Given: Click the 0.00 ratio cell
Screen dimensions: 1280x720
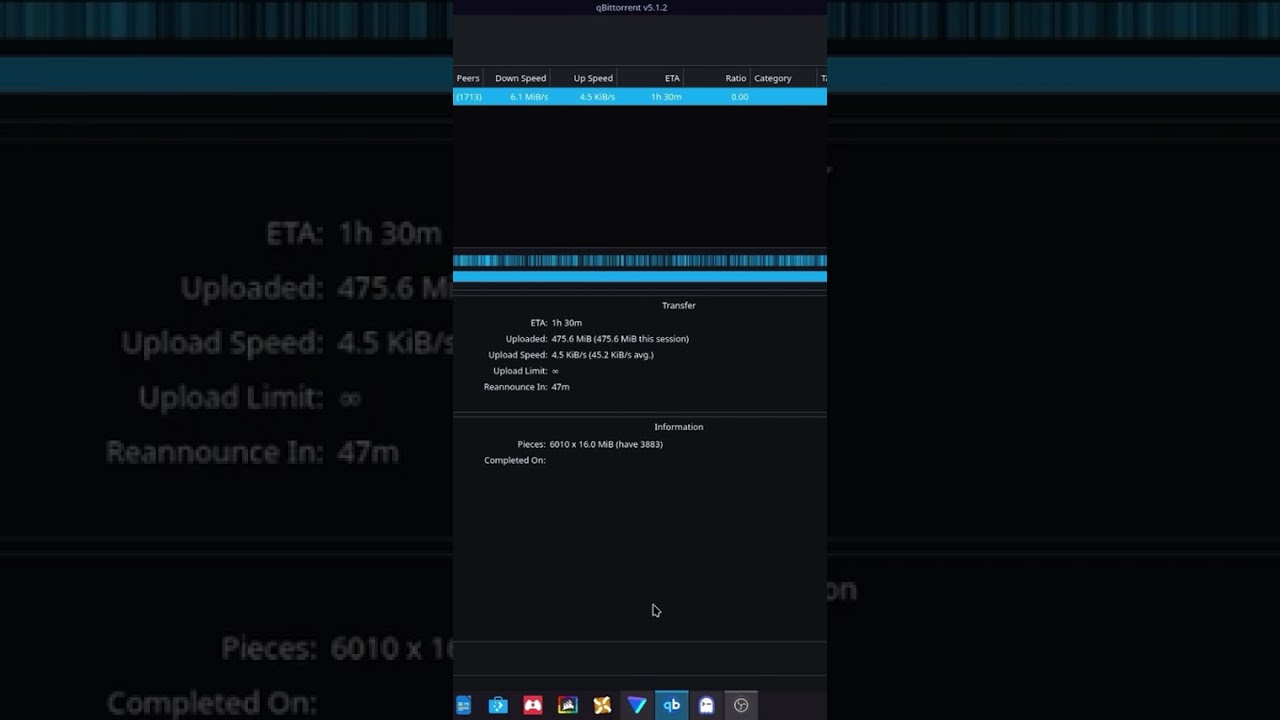Looking at the screenshot, I should (x=739, y=97).
